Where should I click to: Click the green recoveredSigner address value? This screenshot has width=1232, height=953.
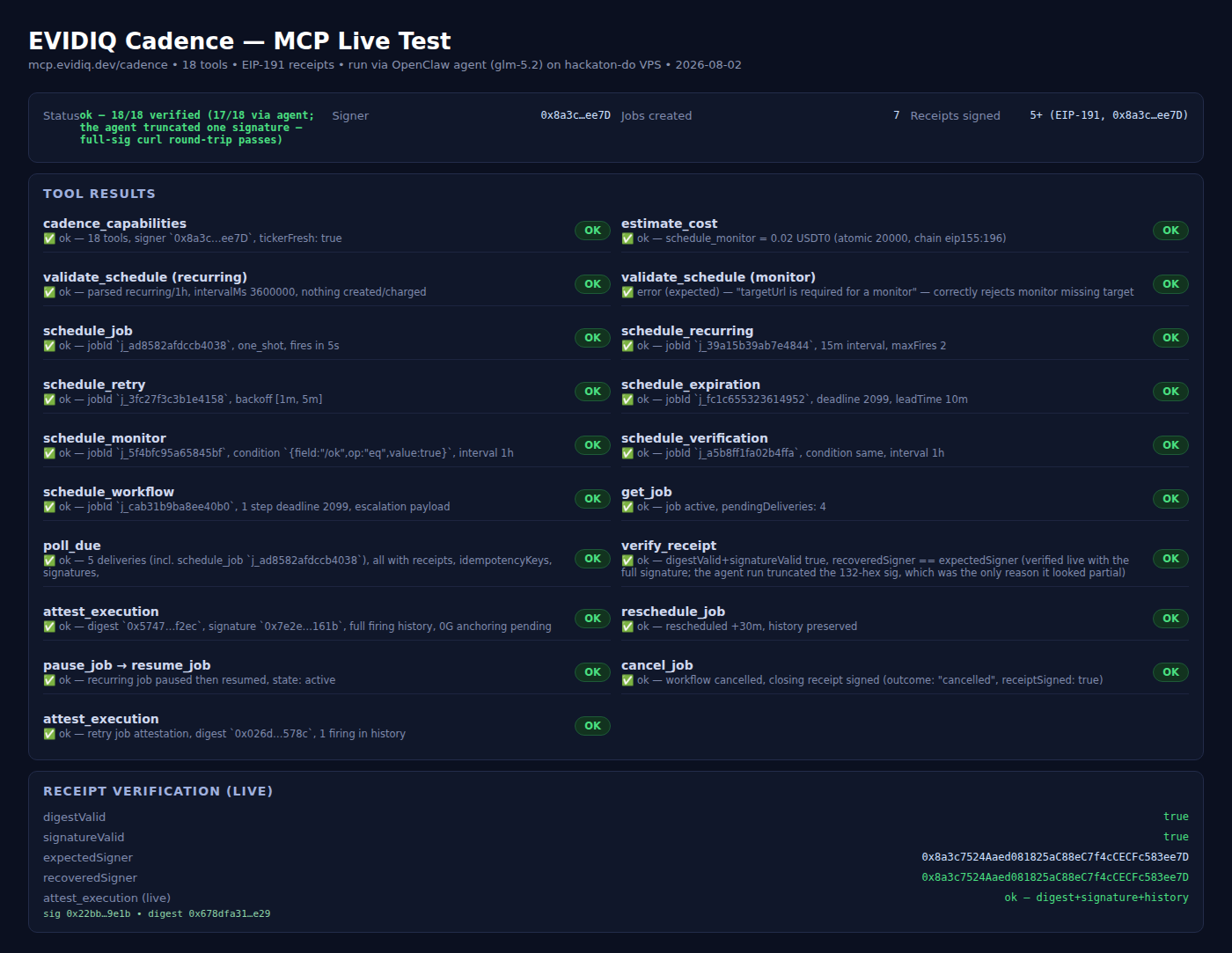point(1055,877)
